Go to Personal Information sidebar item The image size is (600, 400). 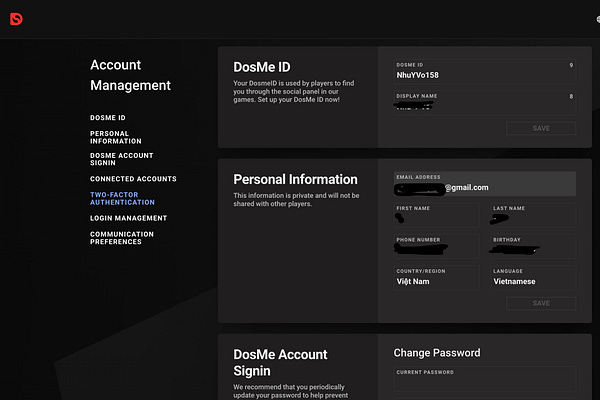pyautogui.click(x=116, y=137)
